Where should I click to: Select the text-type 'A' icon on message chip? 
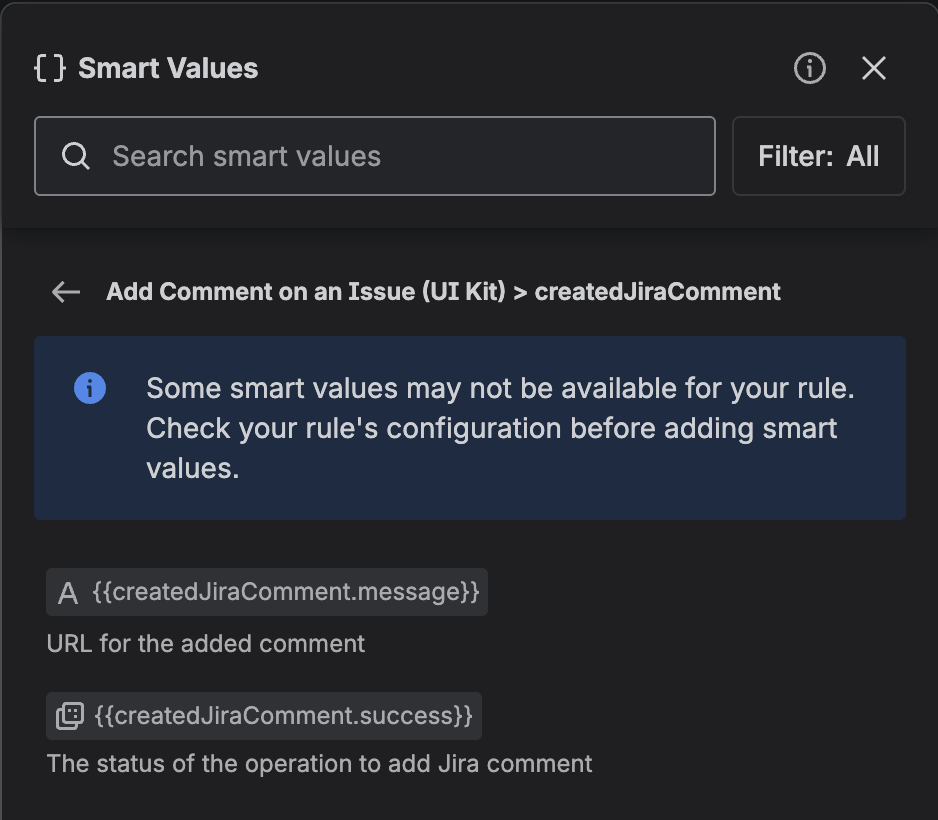(x=69, y=592)
